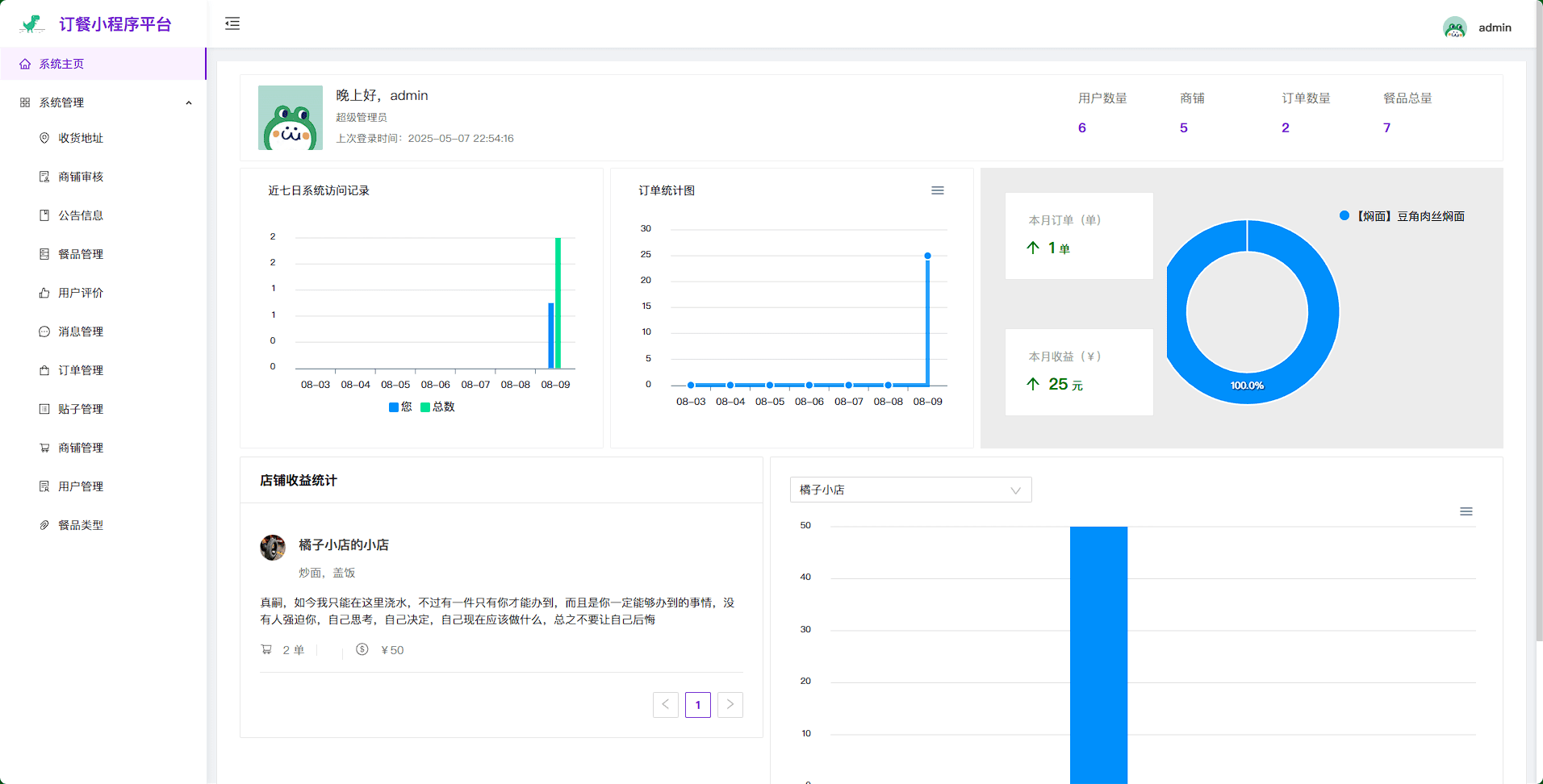Viewport: 1543px width, 784px height.
Task: Go to 系统主页 menu item
Action: 61,64
